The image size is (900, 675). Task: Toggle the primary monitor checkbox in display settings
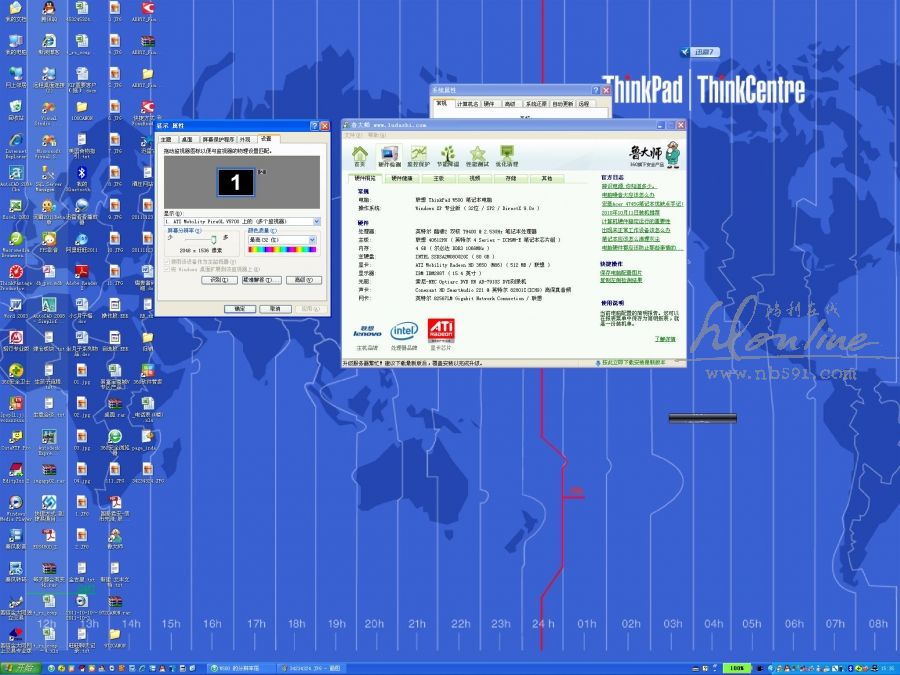pos(166,261)
